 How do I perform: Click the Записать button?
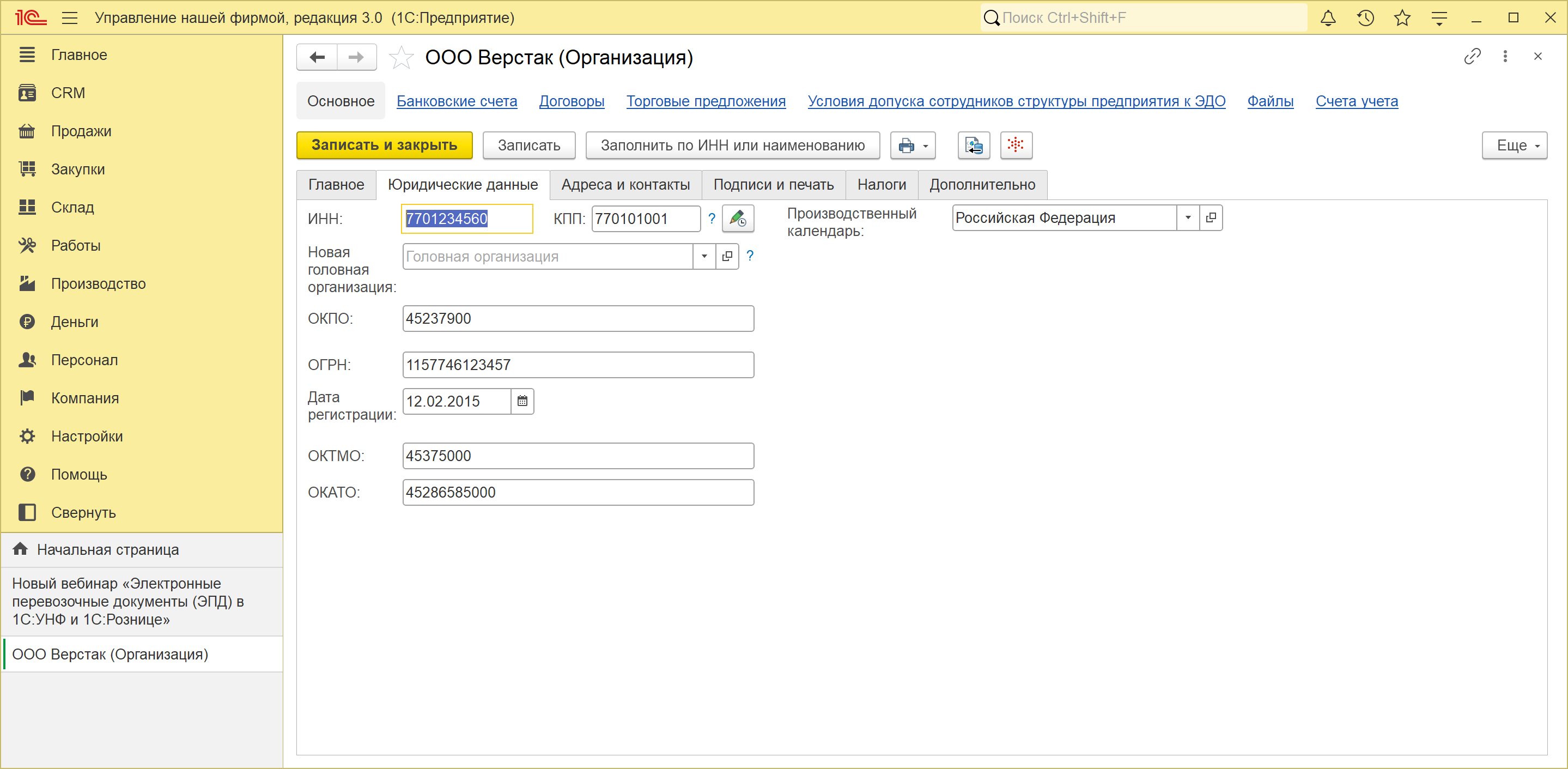(529, 146)
